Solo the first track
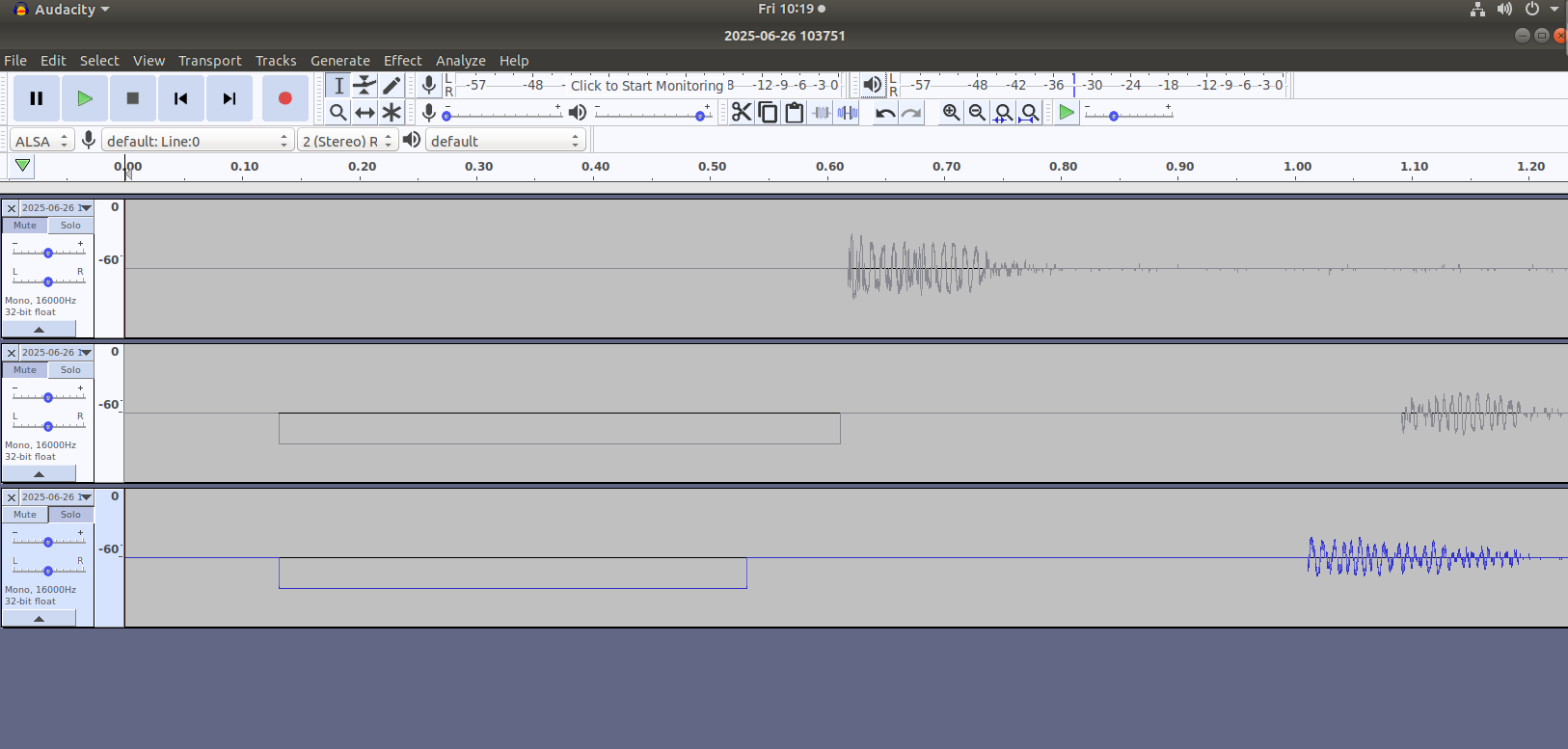Image resolution: width=1568 pixels, height=749 pixels. (x=70, y=226)
